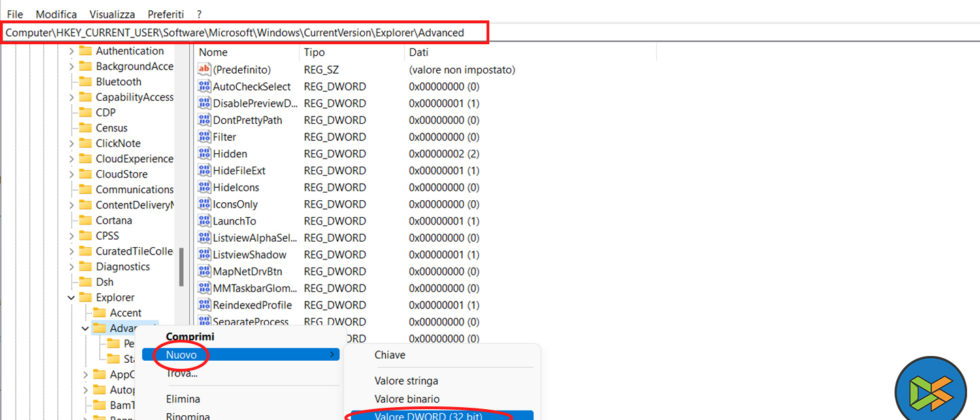Click the SeparateProcess value name
Screen dimensions: 980x420
click(251, 322)
